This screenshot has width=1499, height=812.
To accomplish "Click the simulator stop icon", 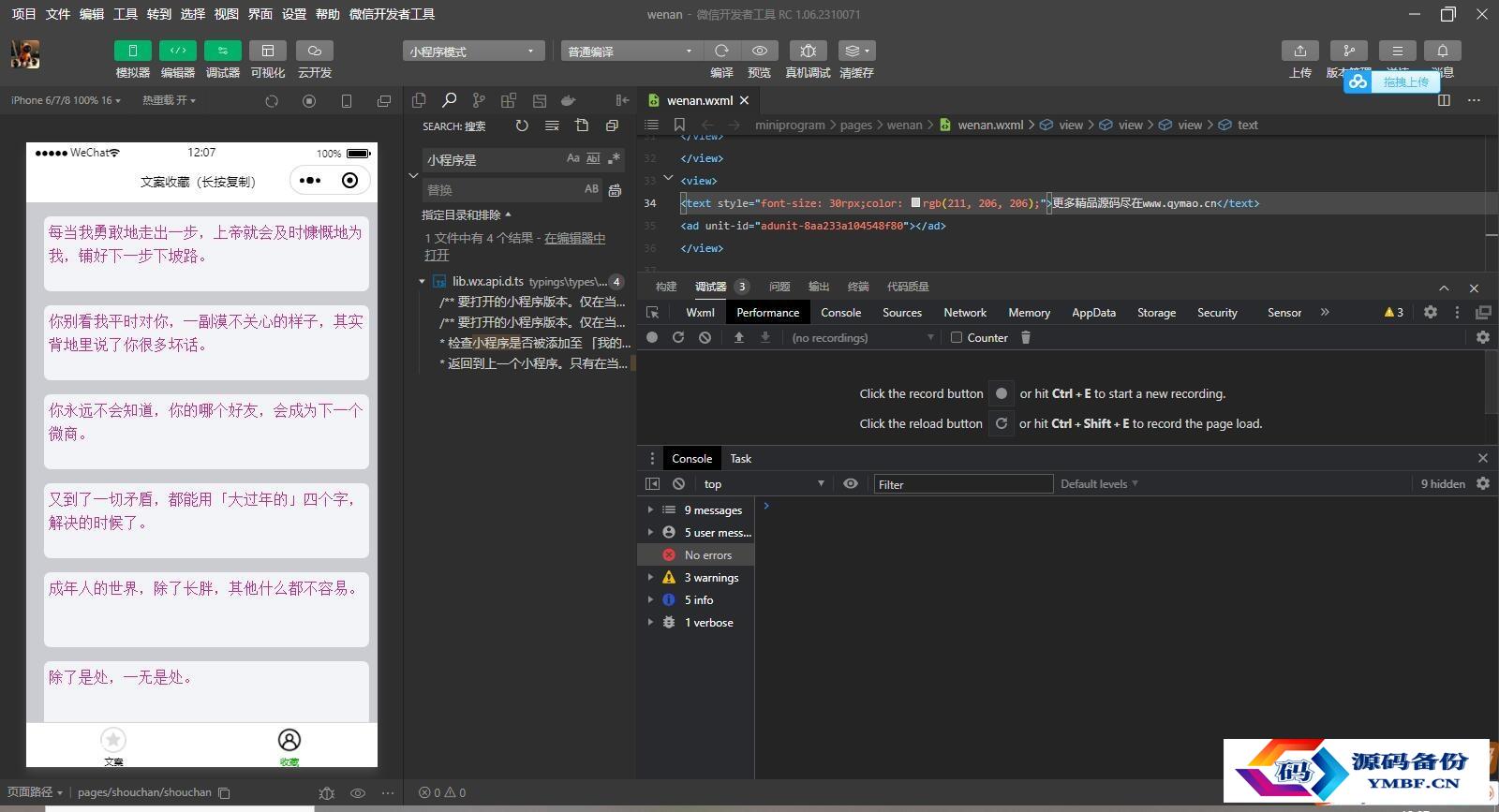I will [x=309, y=101].
